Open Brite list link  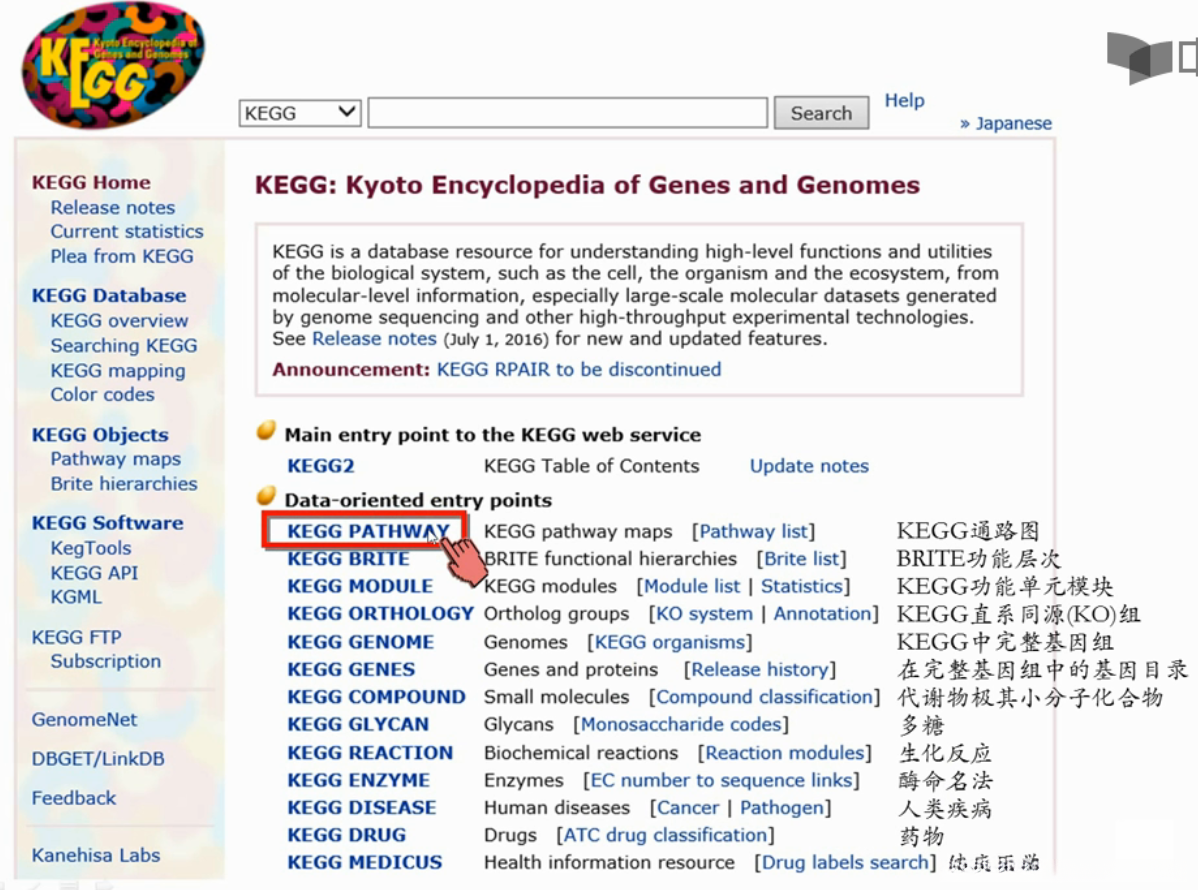pyautogui.click(x=801, y=558)
